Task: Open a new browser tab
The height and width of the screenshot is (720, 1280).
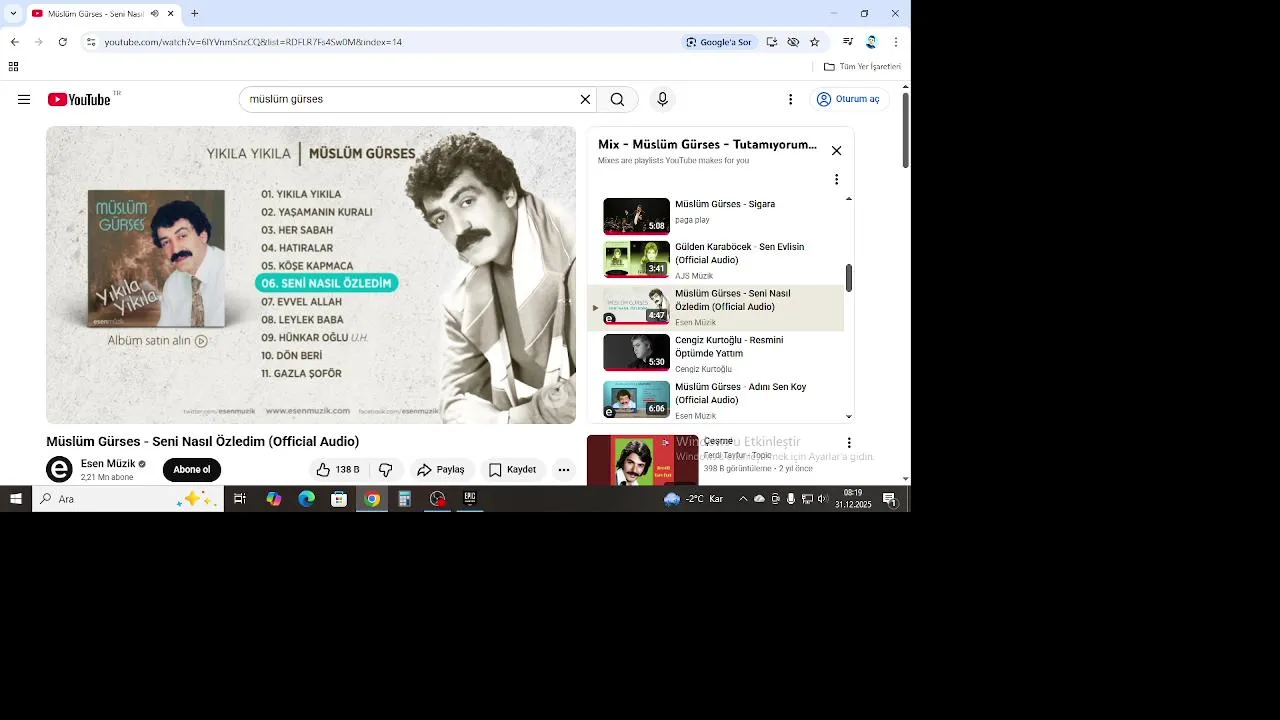Action: [194, 14]
